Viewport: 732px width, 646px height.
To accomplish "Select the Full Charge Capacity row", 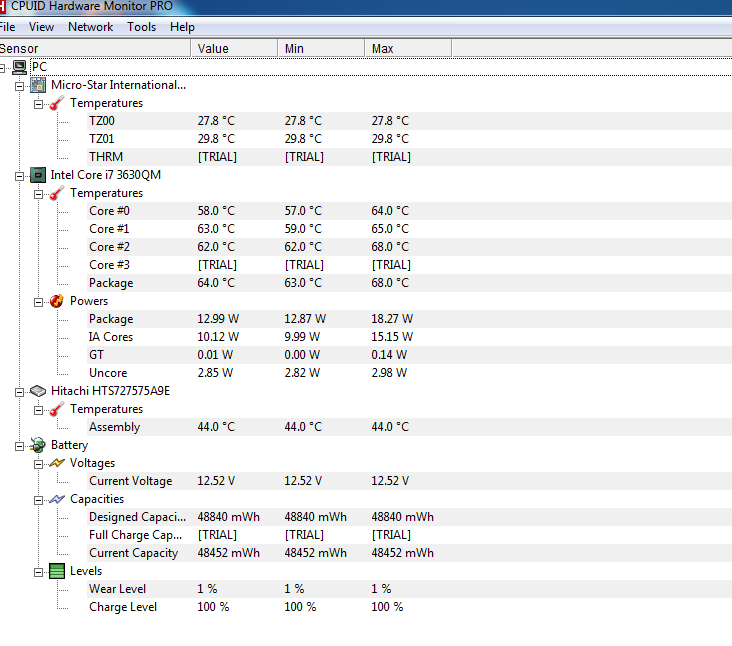I will 409,535.
